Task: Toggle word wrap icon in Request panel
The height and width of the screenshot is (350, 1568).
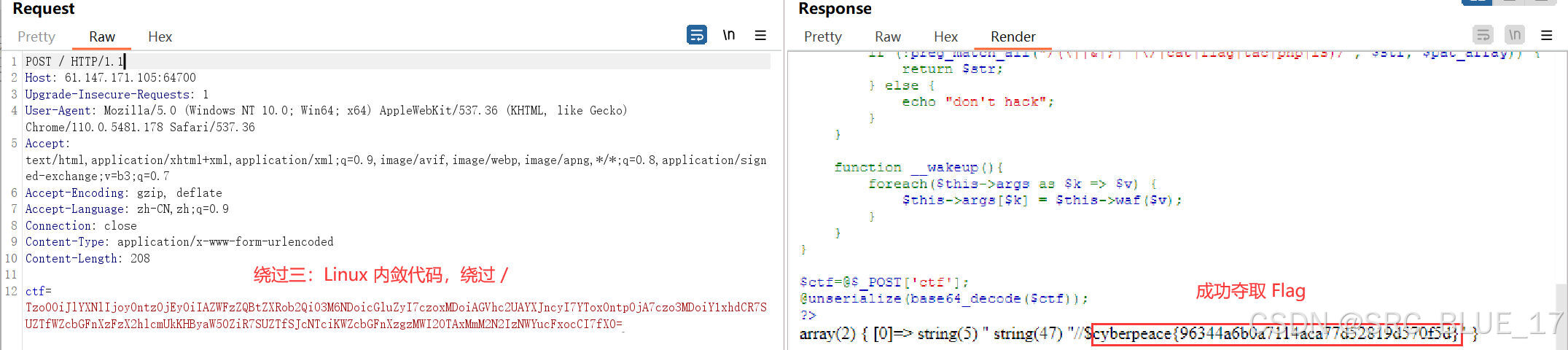Action: [x=696, y=35]
